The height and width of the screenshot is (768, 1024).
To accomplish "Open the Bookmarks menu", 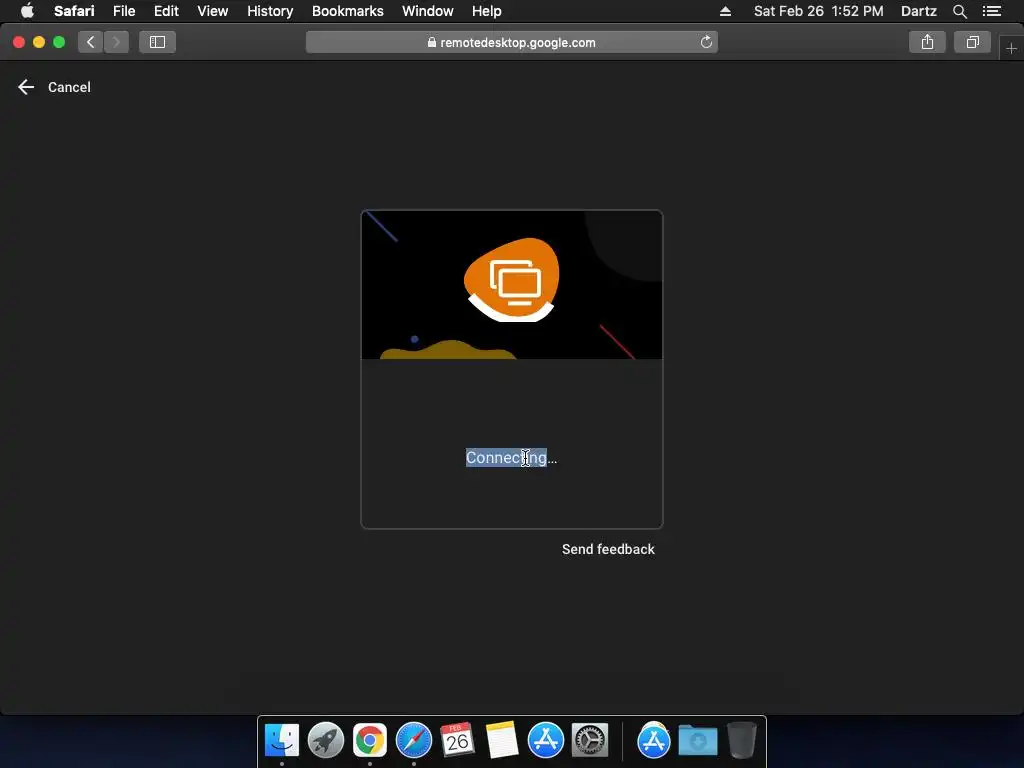I will (x=347, y=11).
